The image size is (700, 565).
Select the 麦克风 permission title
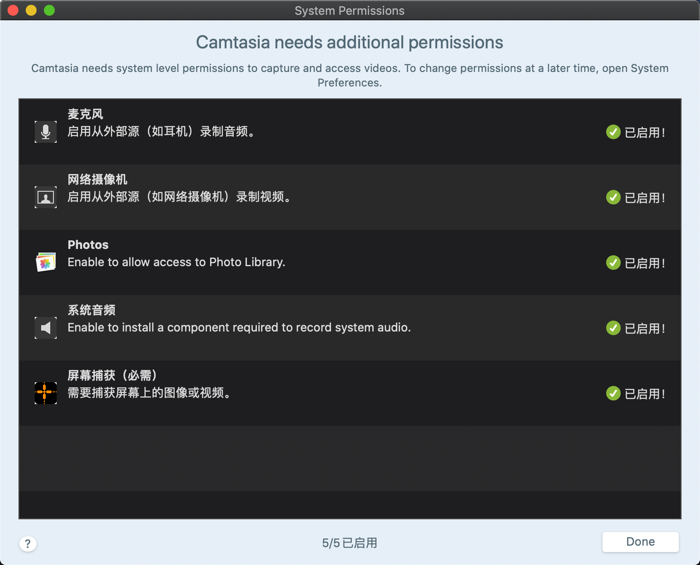[x=85, y=114]
